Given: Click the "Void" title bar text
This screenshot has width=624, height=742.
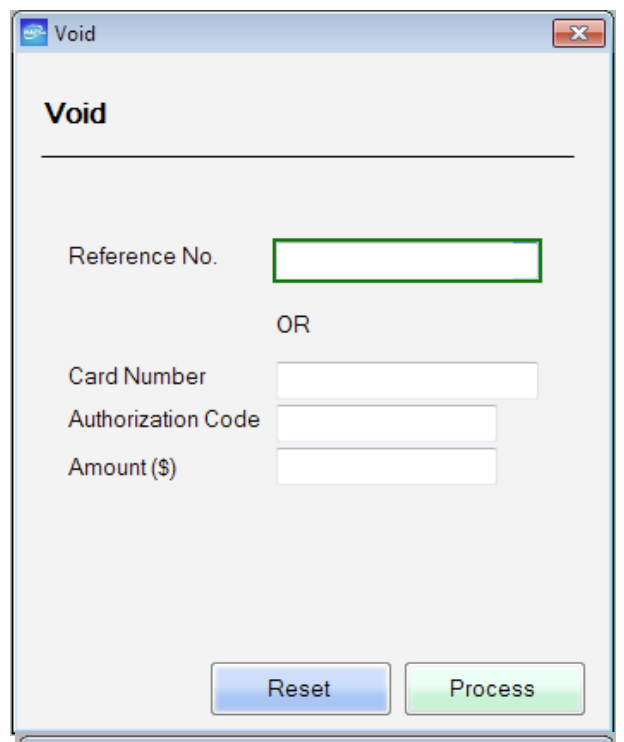Looking at the screenshot, I should click(75, 34).
